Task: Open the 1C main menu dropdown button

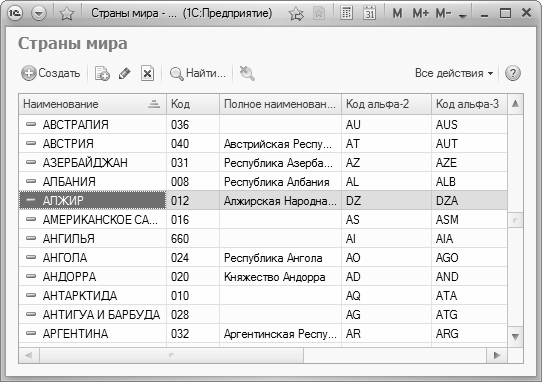Action: (x=39, y=13)
